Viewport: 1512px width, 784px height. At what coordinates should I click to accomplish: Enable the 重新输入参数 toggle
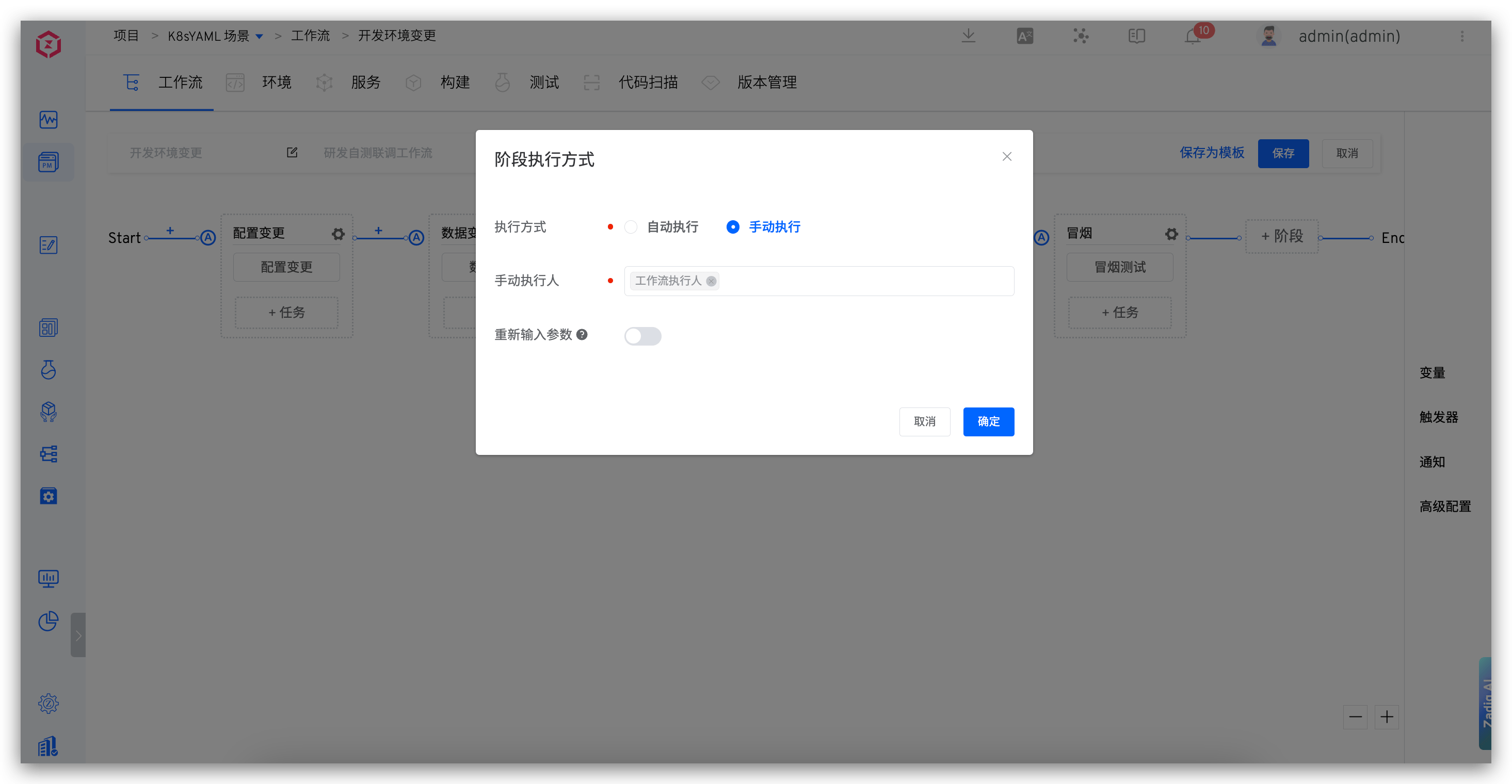coord(642,336)
